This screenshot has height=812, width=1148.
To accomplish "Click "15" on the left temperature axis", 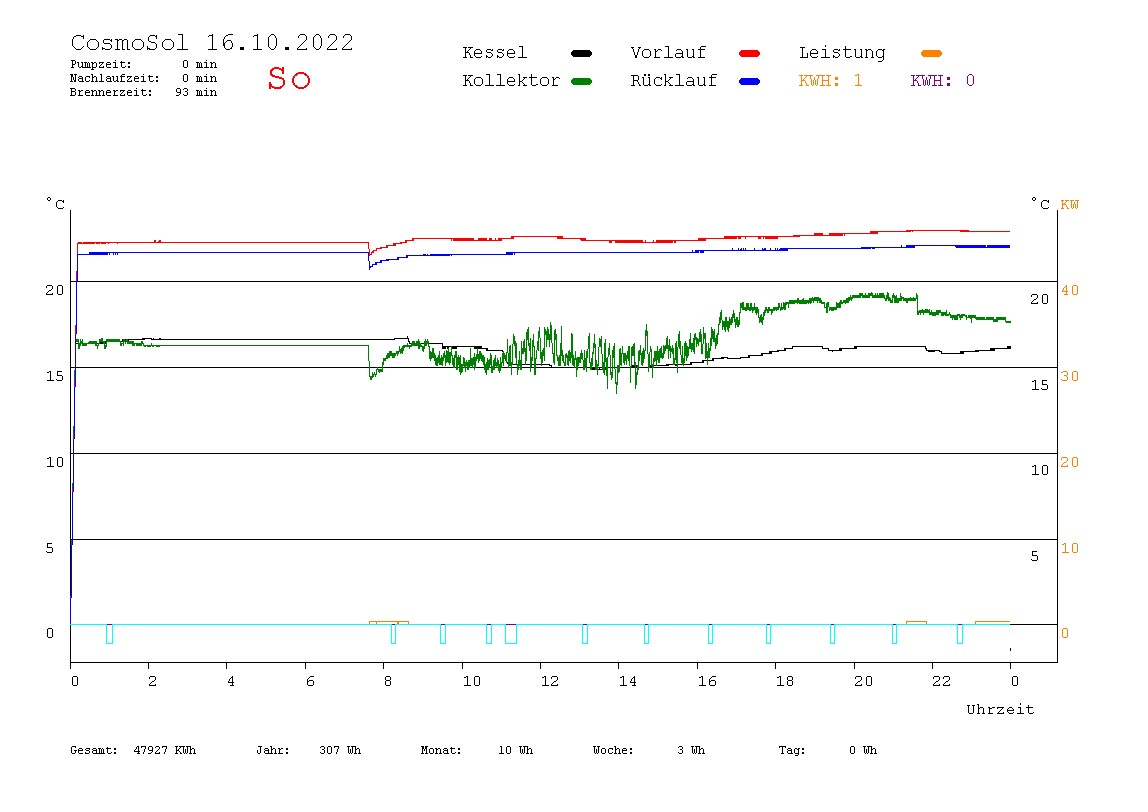I will pos(55,376).
